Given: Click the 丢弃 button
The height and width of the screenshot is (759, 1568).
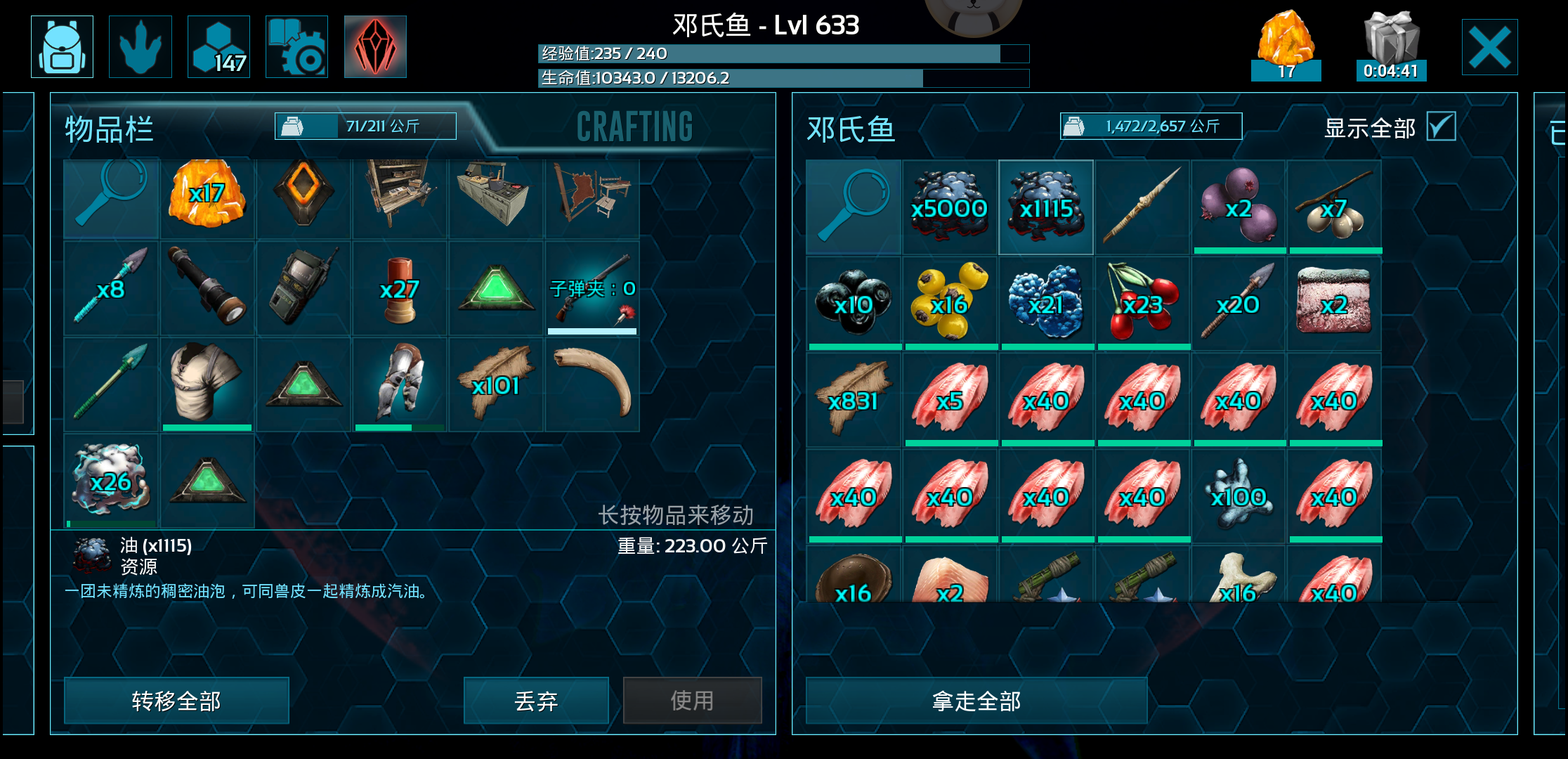Looking at the screenshot, I should [536, 701].
